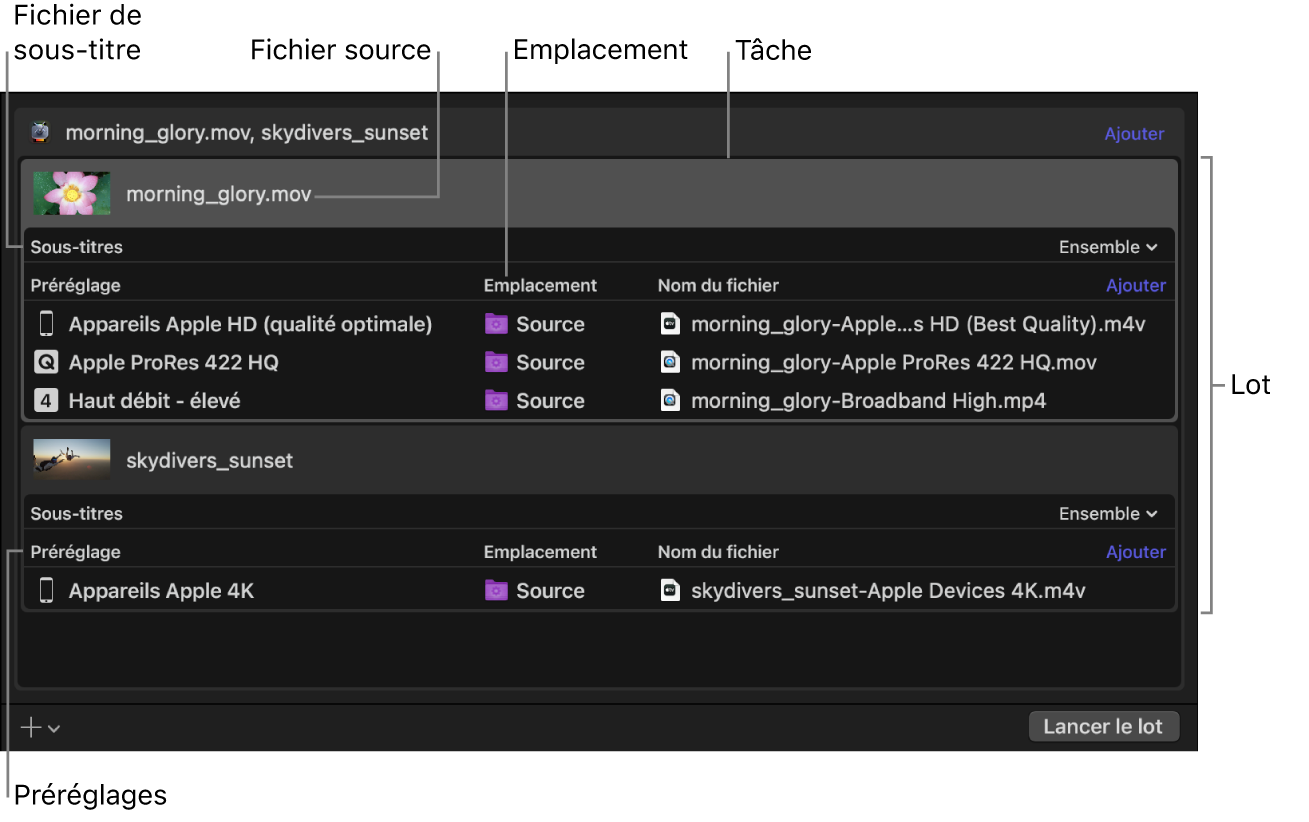The width and height of the screenshot is (1309, 822).
Task: Select the Haut débit - élevé preset row
Action: (154, 401)
